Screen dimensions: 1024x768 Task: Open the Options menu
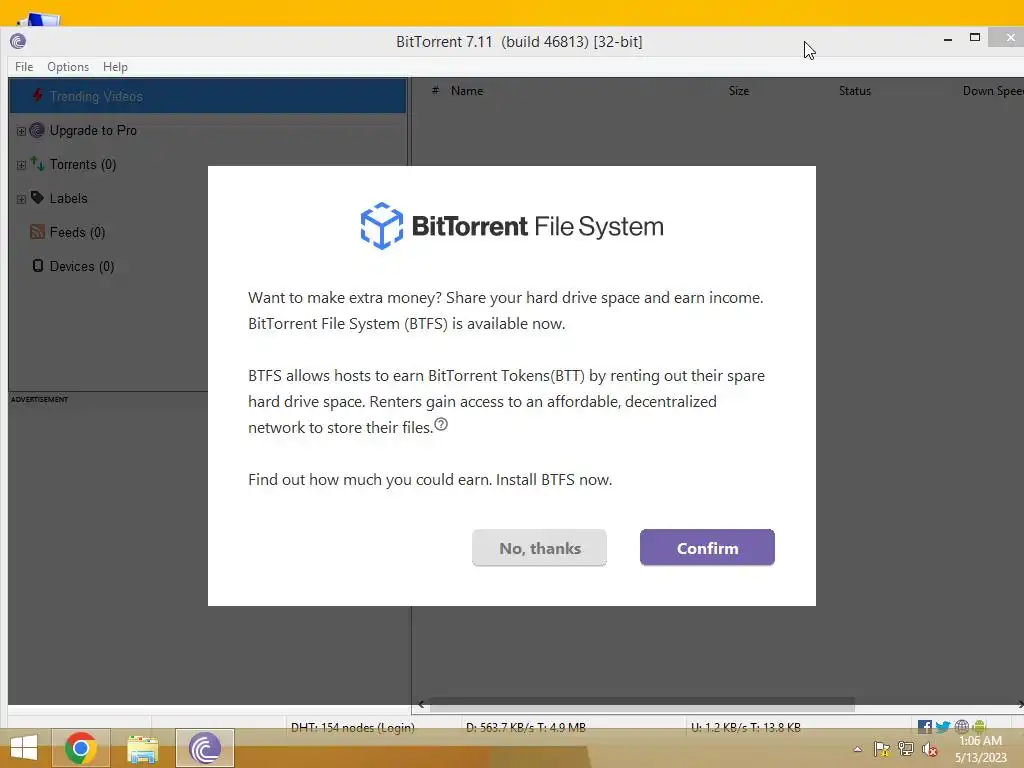68,67
